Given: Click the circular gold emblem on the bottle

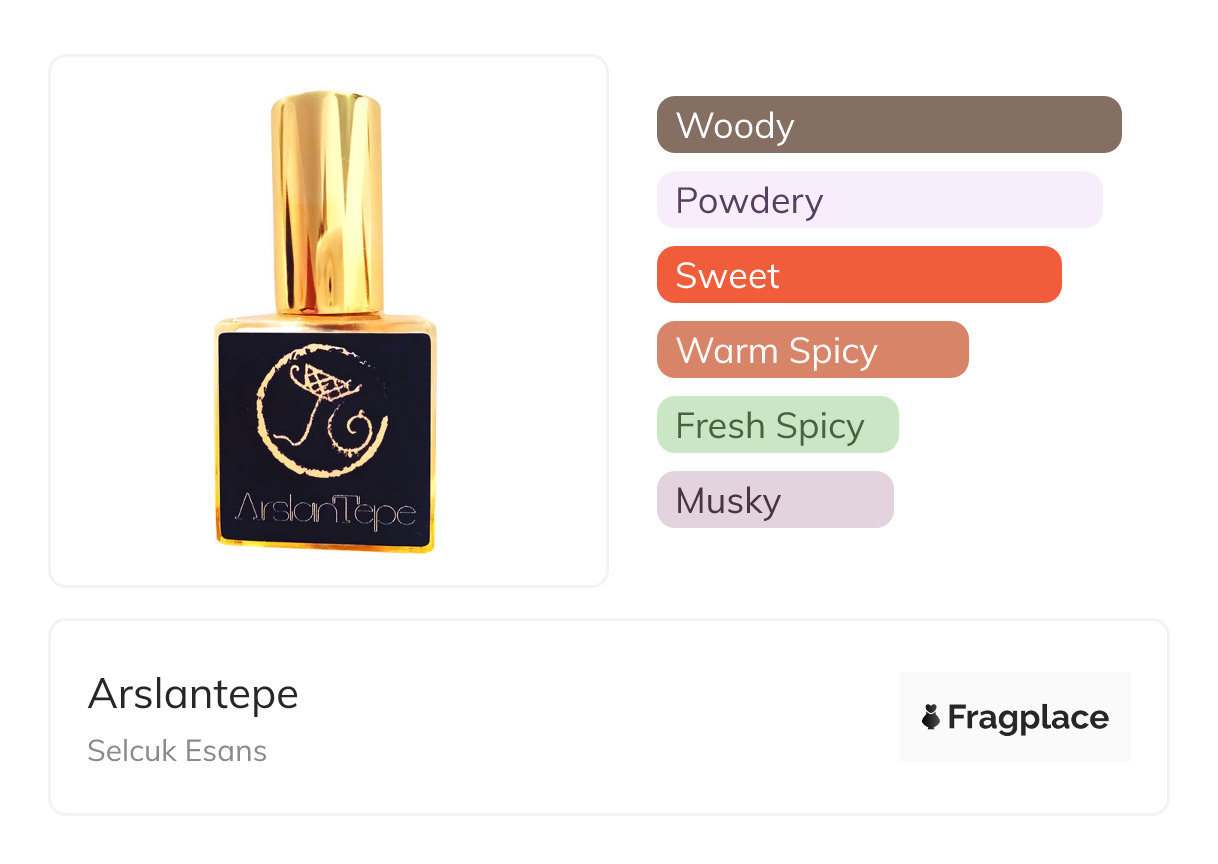Looking at the screenshot, I should pos(322,412).
